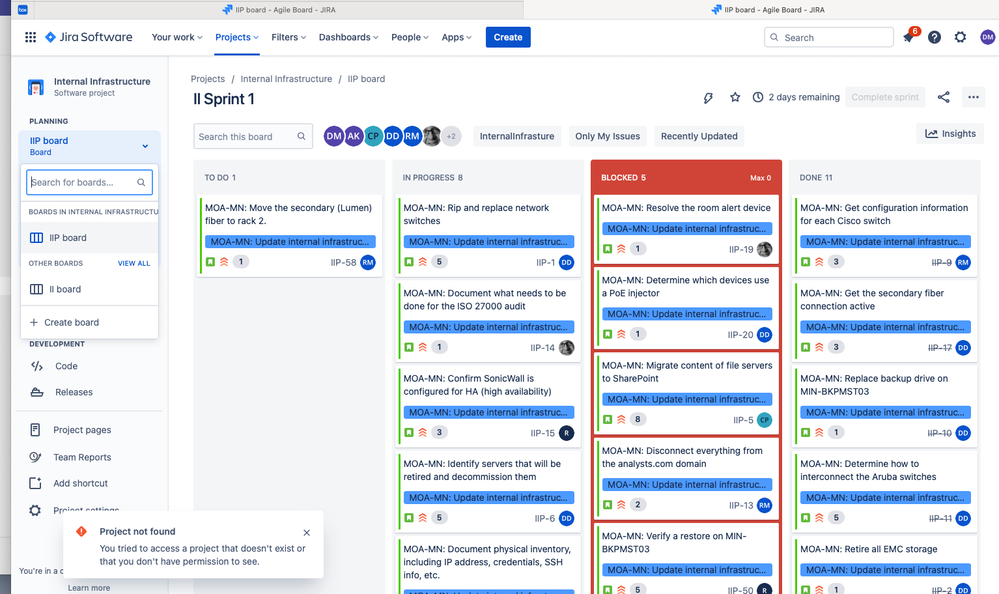Viewport: 999px width, 594px height.
Task: Open the settings gear in top bar
Action: 960,37
